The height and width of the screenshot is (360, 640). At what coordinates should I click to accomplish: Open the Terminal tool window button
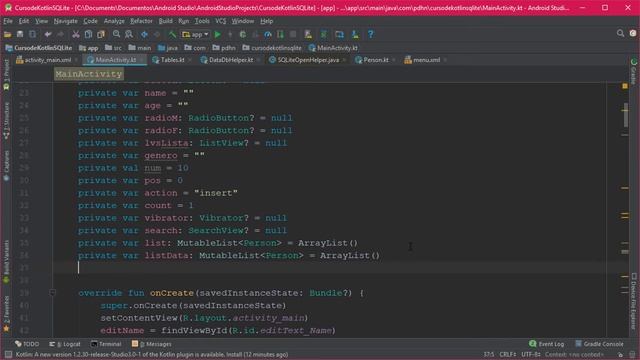(106, 344)
